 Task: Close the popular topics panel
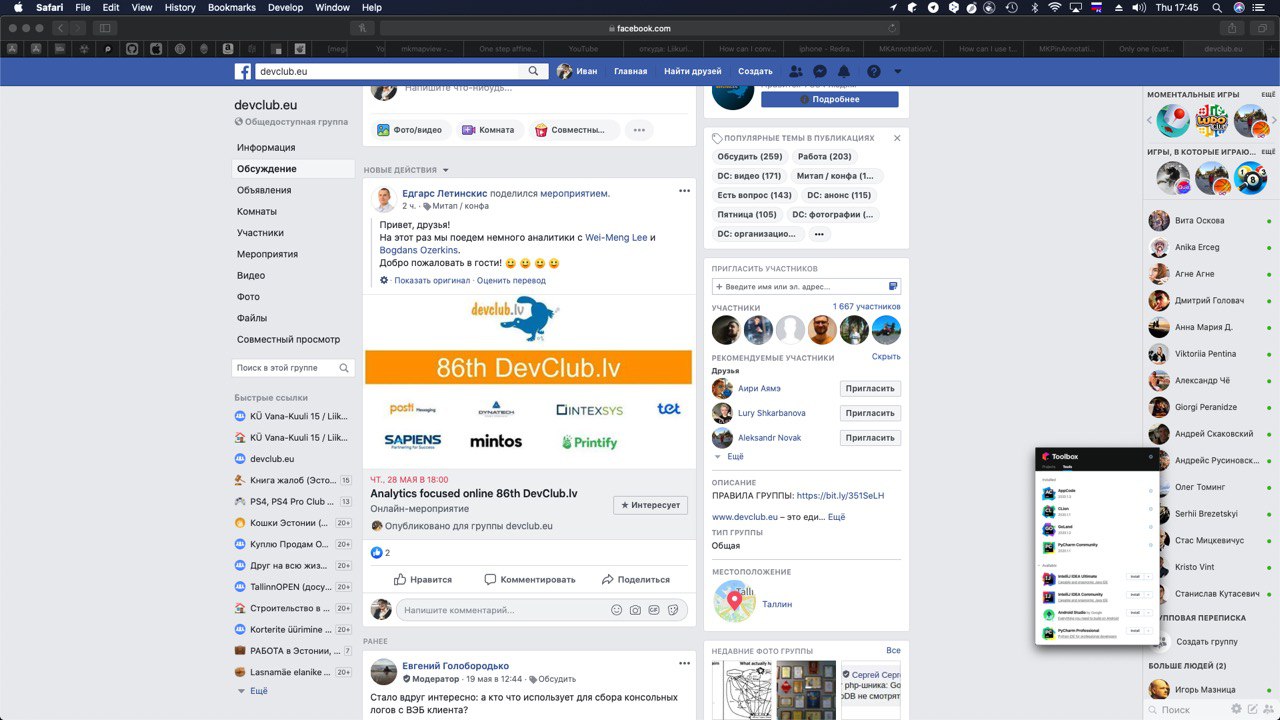pos(897,138)
